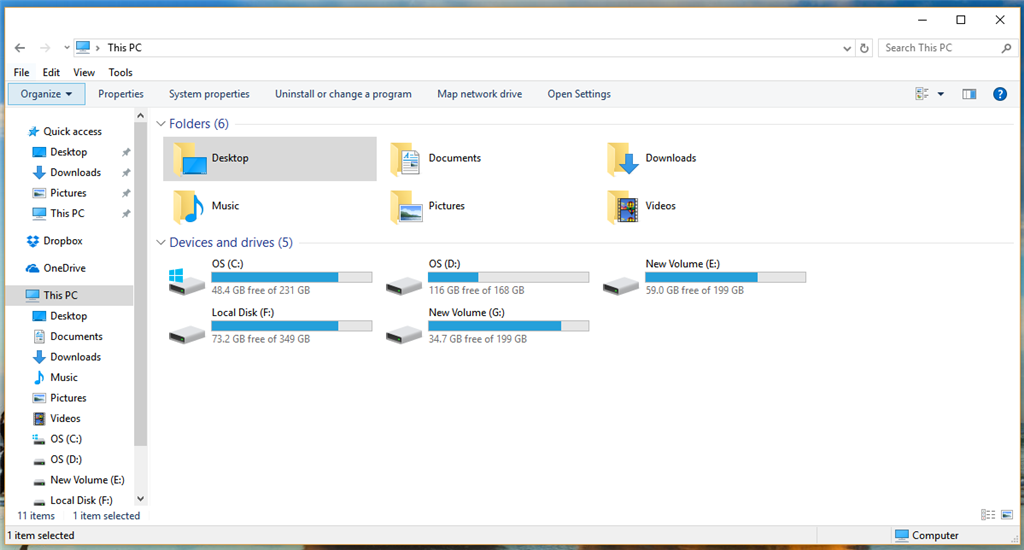Image resolution: width=1024 pixels, height=550 pixels.
Task: Select the New Volume (G:) drive icon
Action: [x=403, y=334]
